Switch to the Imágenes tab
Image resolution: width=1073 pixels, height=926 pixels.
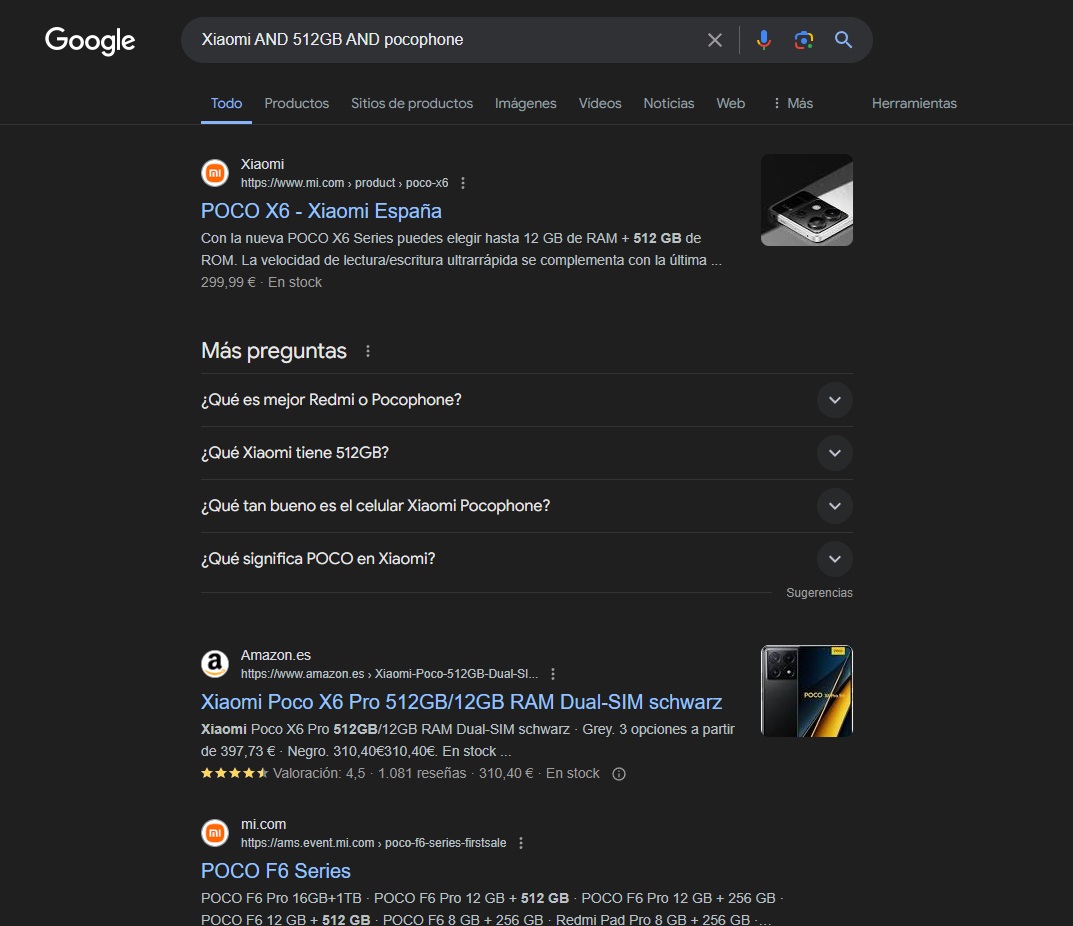pos(525,103)
